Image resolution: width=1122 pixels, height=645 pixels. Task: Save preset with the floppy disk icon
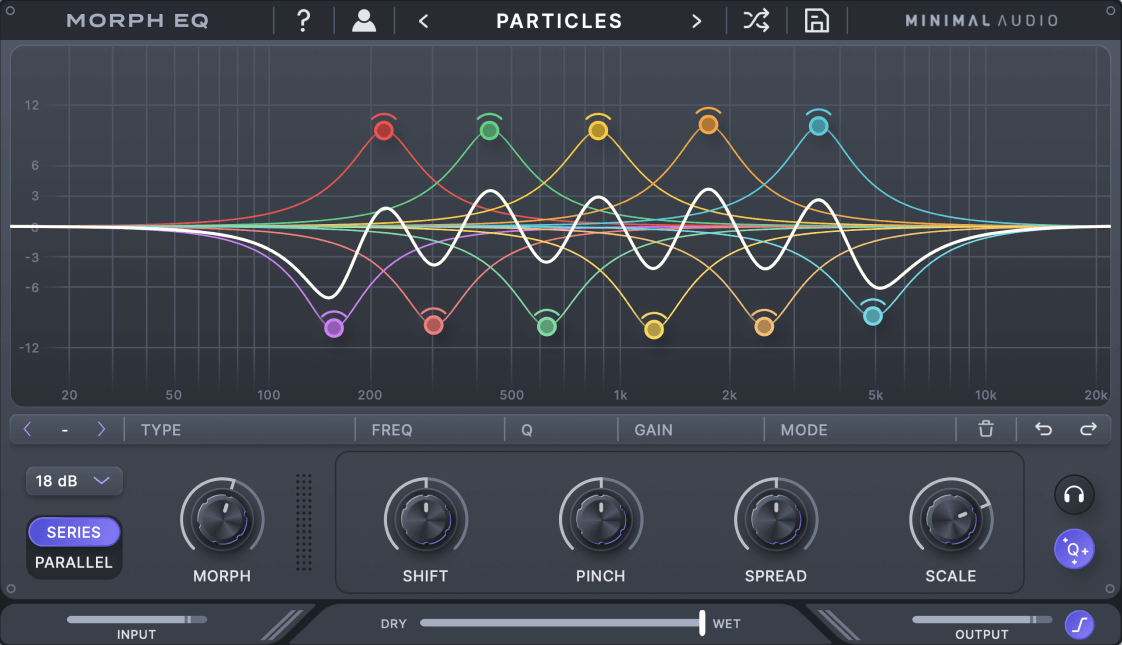[x=817, y=21]
